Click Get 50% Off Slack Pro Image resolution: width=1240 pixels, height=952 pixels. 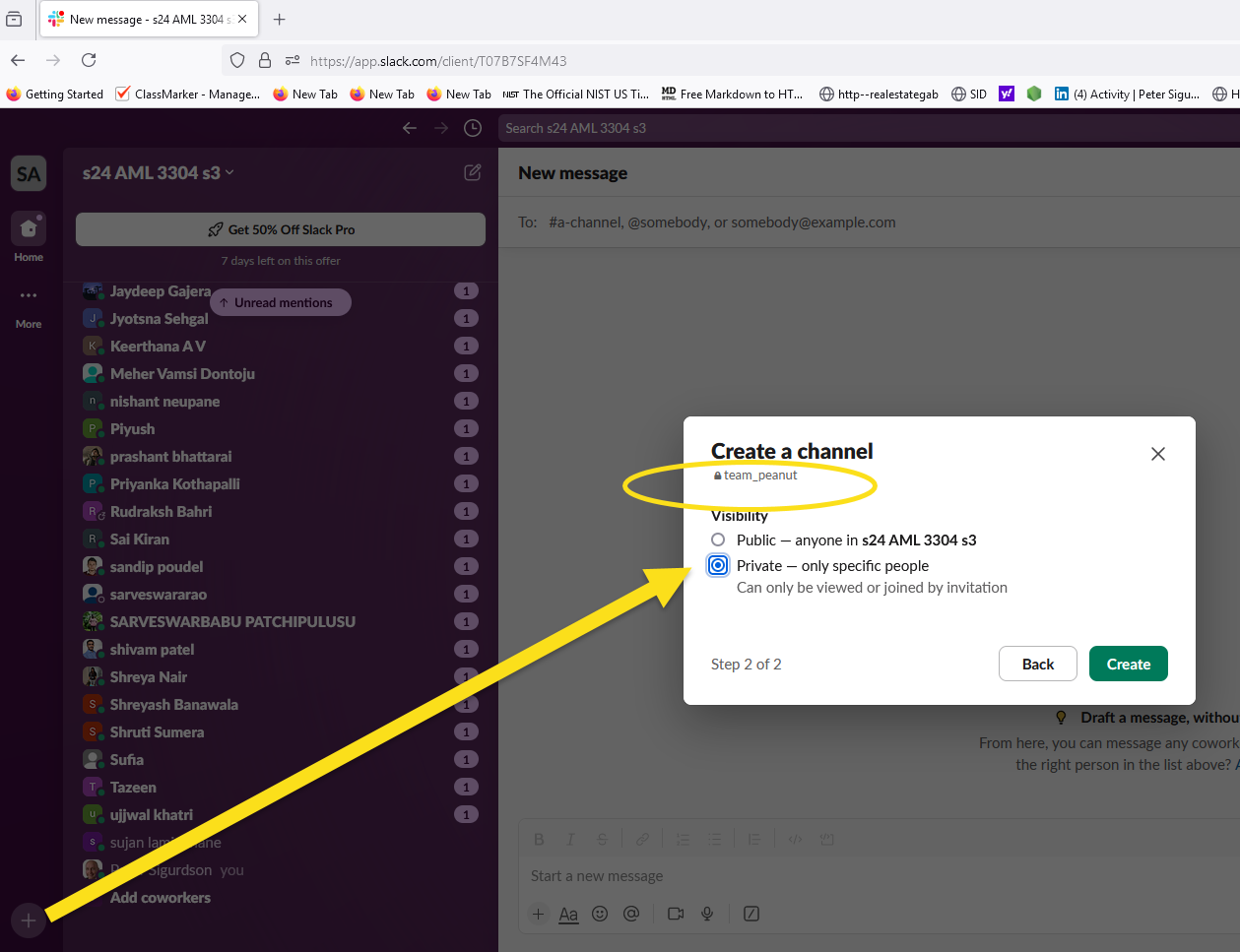[281, 229]
